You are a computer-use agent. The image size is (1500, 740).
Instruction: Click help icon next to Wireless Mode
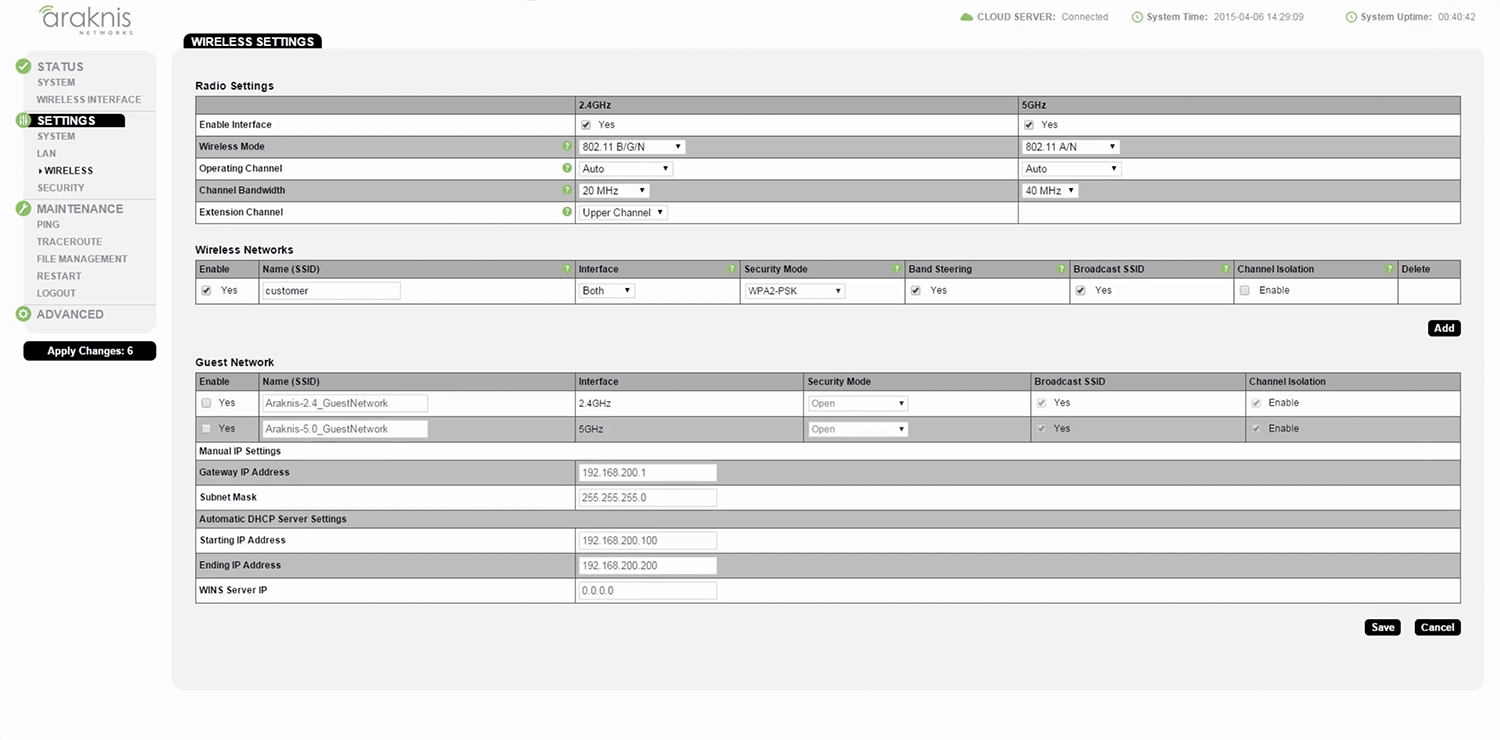(x=567, y=147)
